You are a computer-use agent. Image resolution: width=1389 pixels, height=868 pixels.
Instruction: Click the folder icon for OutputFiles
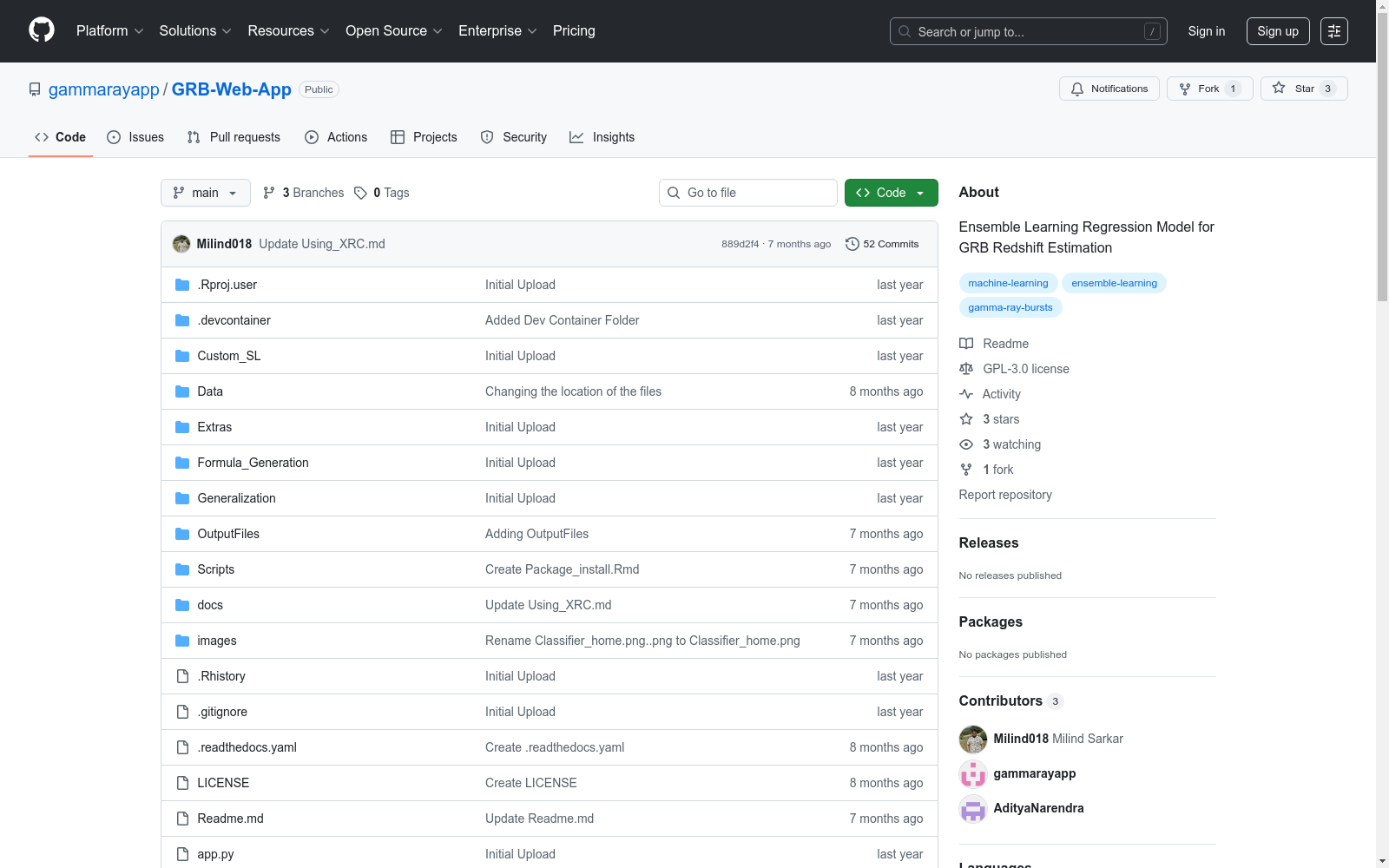point(182,534)
